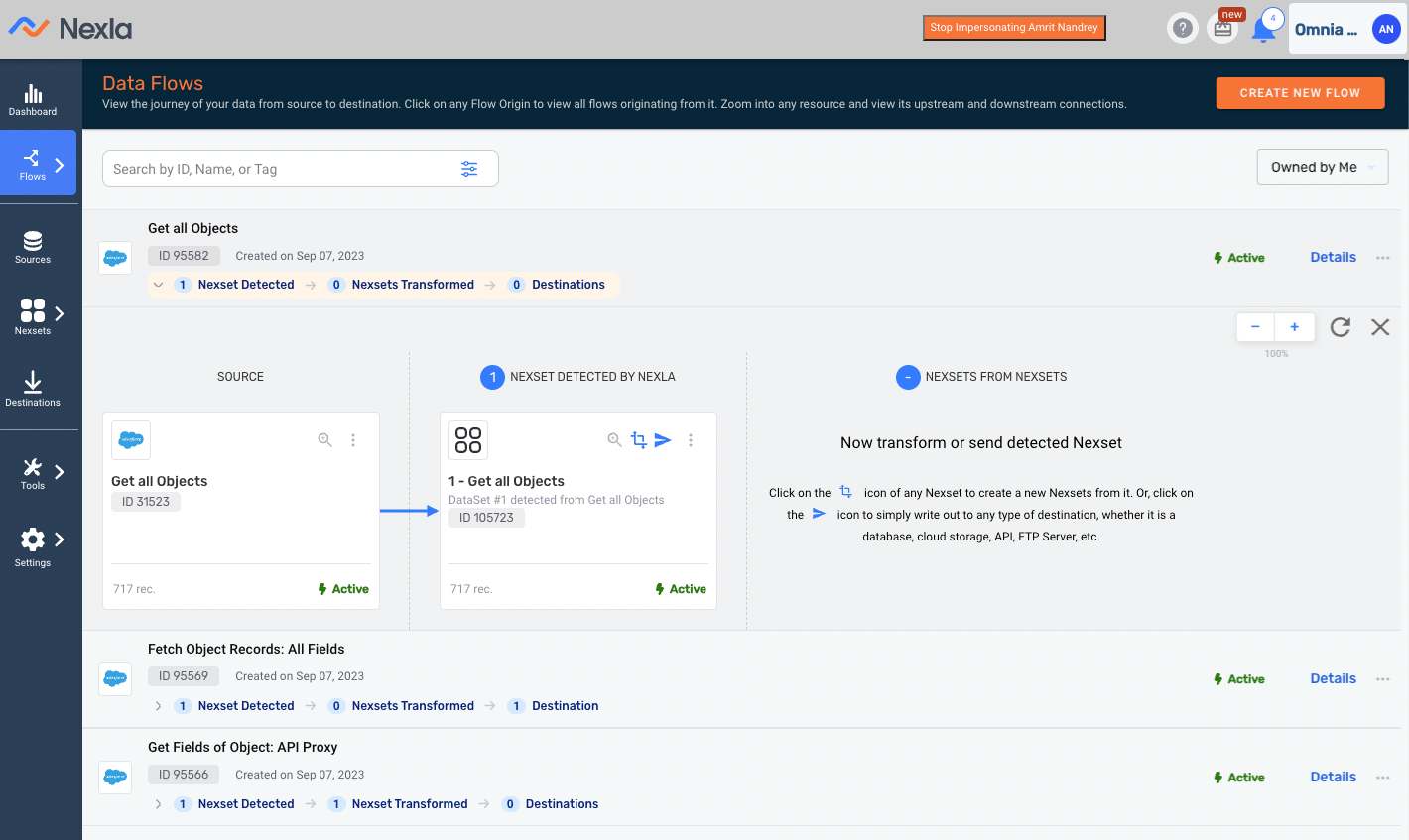Collapse the "Get all Objects" flow details

158,284
